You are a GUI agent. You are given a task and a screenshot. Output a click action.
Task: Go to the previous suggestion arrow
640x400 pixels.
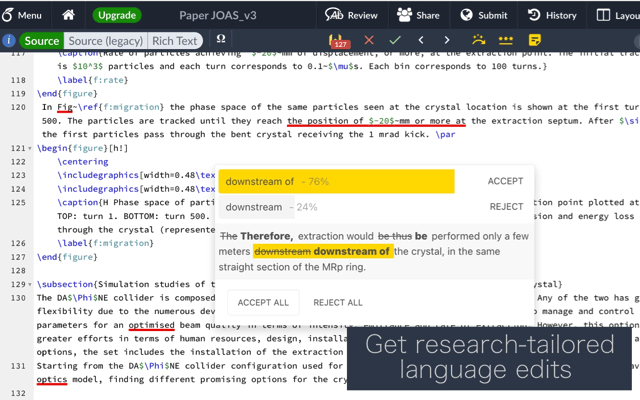point(421,41)
